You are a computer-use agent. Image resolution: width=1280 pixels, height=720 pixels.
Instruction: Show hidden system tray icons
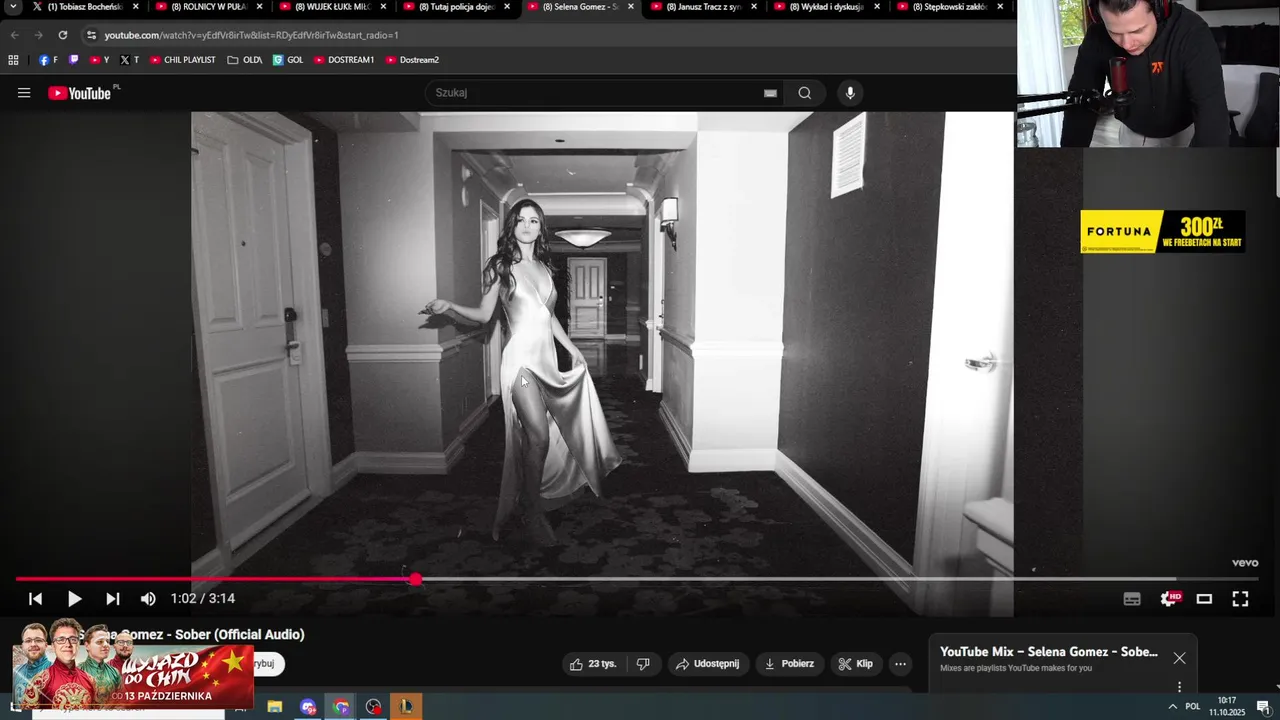click(1172, 707)
